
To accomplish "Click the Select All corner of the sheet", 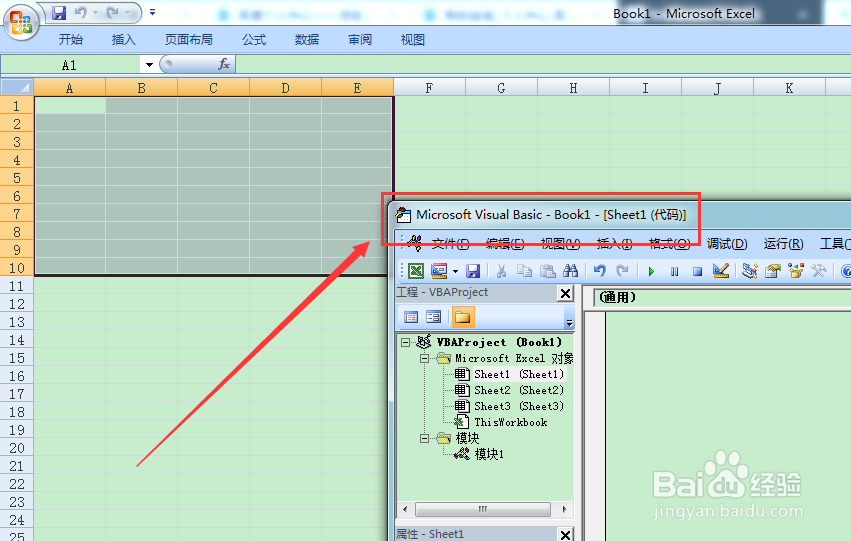I will point(17,87).
